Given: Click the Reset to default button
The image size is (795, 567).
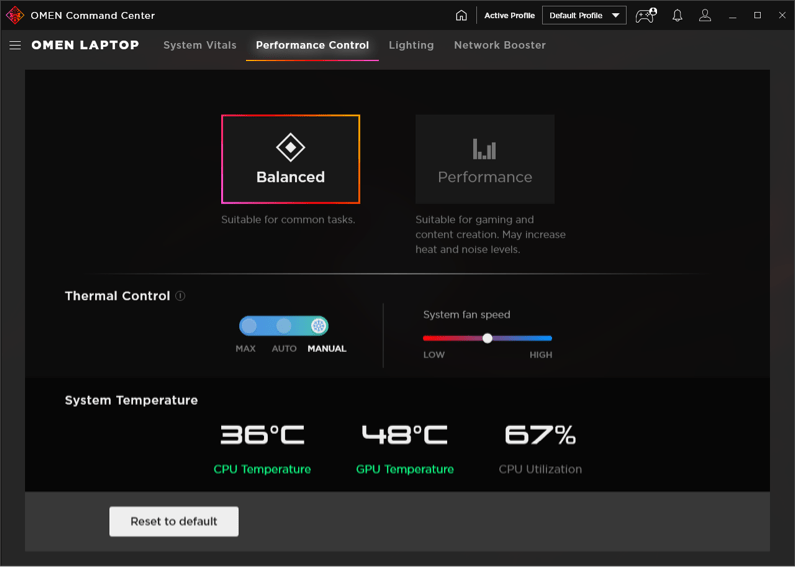Looking at the screenshot, I should (x=174, y=521).
